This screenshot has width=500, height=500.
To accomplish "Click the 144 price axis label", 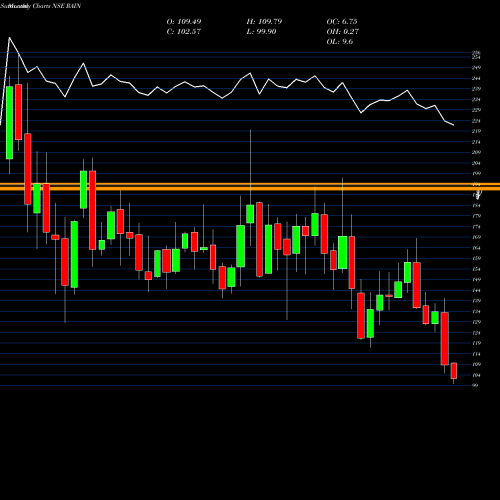I will point(476,290).
